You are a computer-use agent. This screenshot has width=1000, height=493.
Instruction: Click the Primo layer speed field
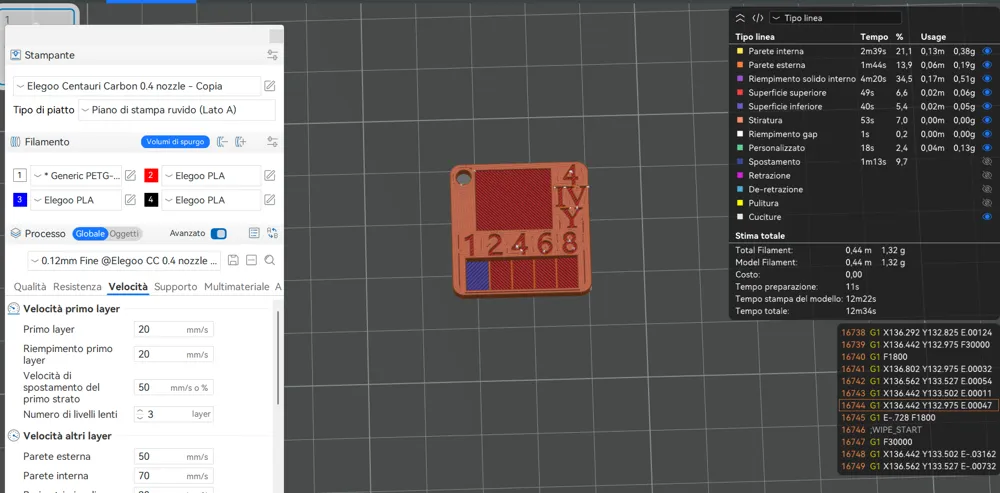pos(173,330)
